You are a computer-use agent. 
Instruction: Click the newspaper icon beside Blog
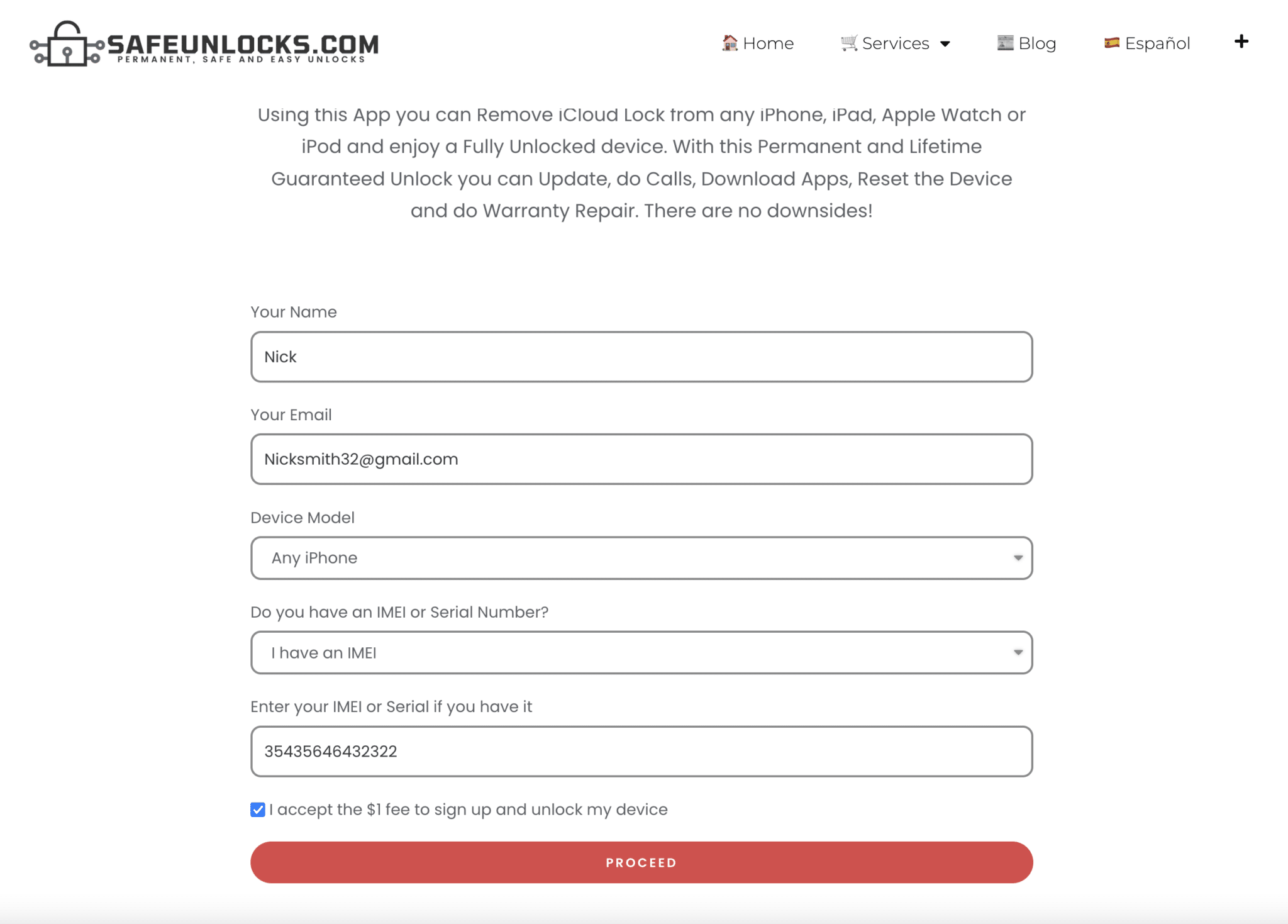(x=1005, y=43)
